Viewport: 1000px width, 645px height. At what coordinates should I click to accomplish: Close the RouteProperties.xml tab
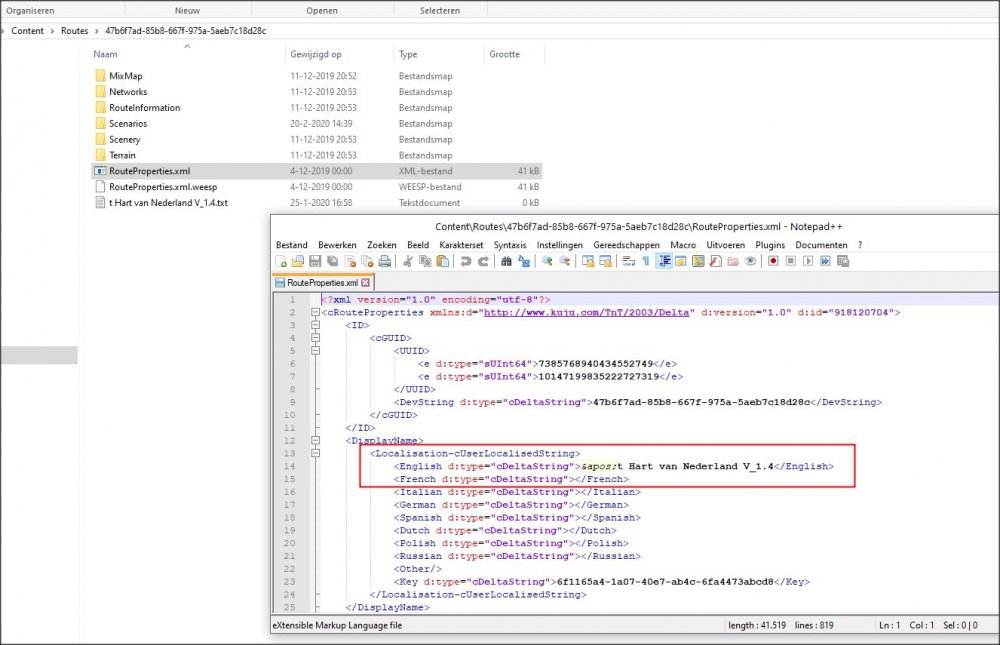(364, 283)
